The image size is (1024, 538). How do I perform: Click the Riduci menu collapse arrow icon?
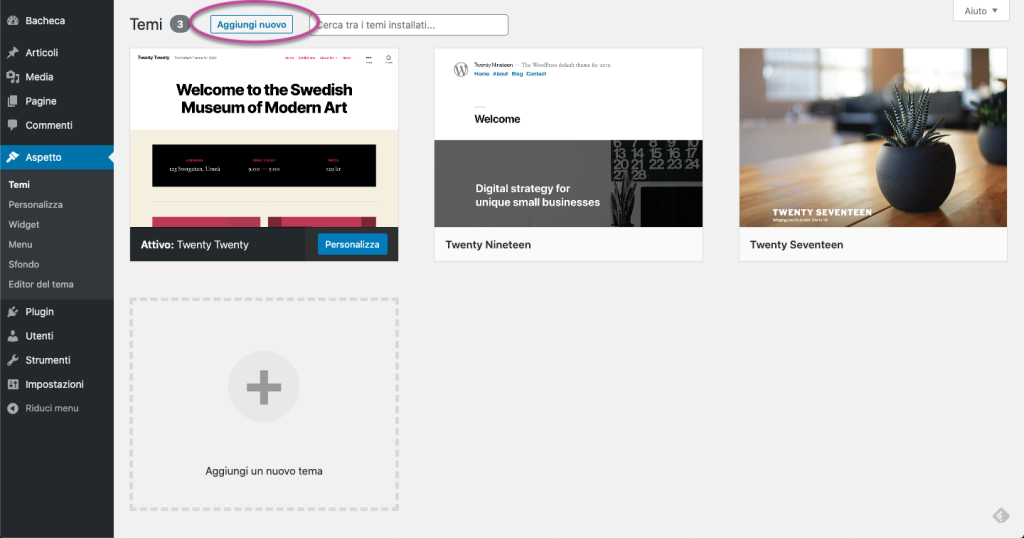[x=12, y=408]
